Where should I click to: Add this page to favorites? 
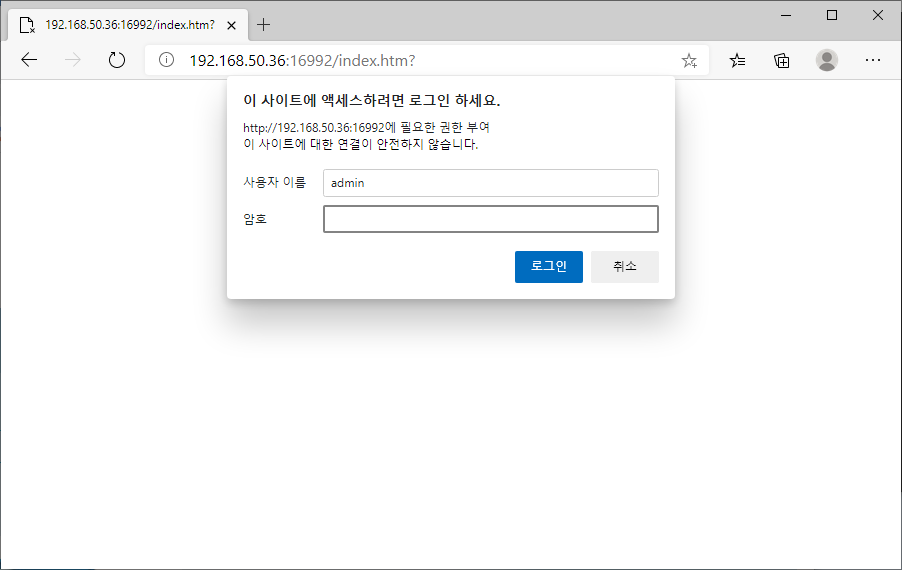689,60
